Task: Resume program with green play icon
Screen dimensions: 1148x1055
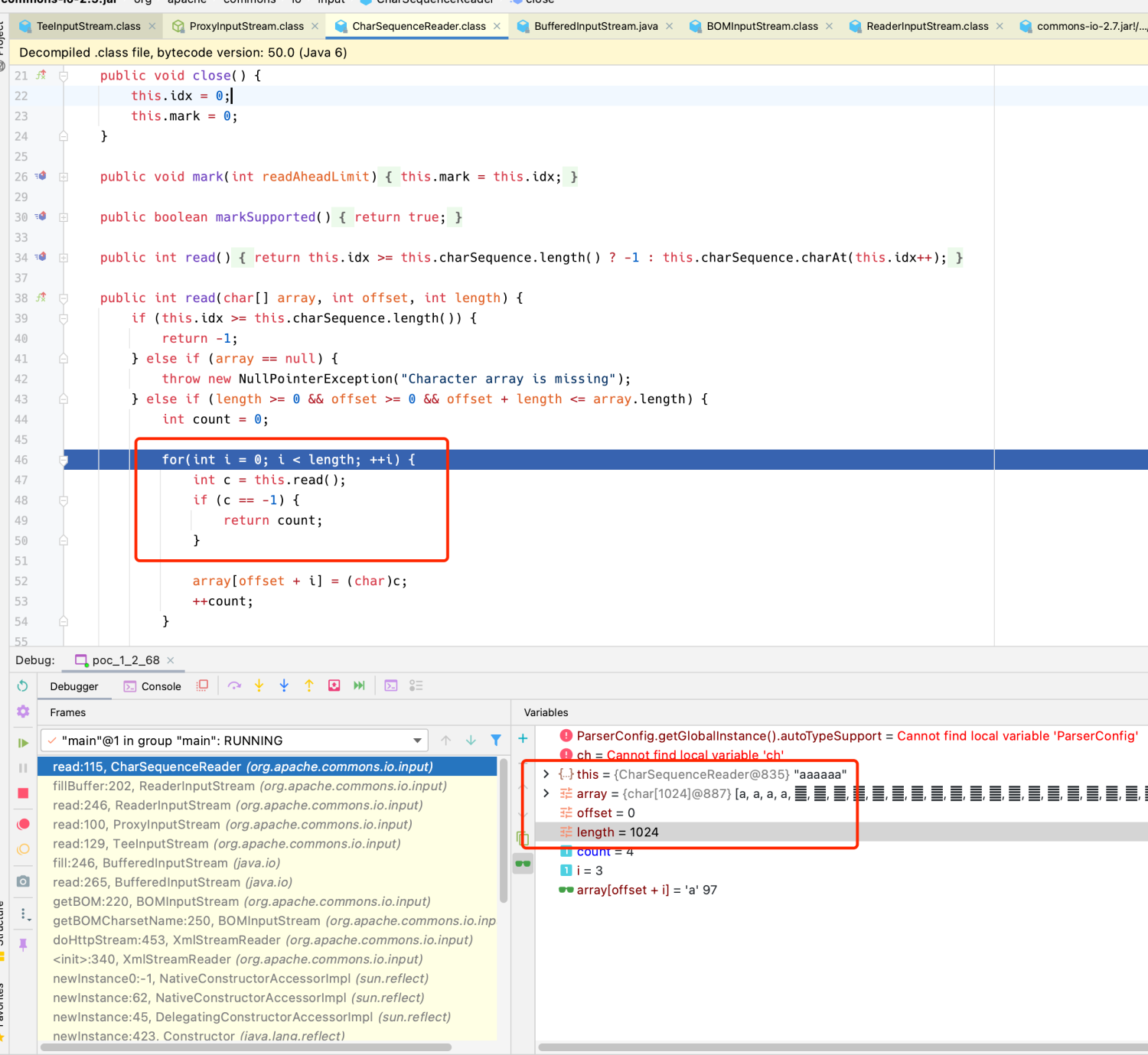Action: 23,742
